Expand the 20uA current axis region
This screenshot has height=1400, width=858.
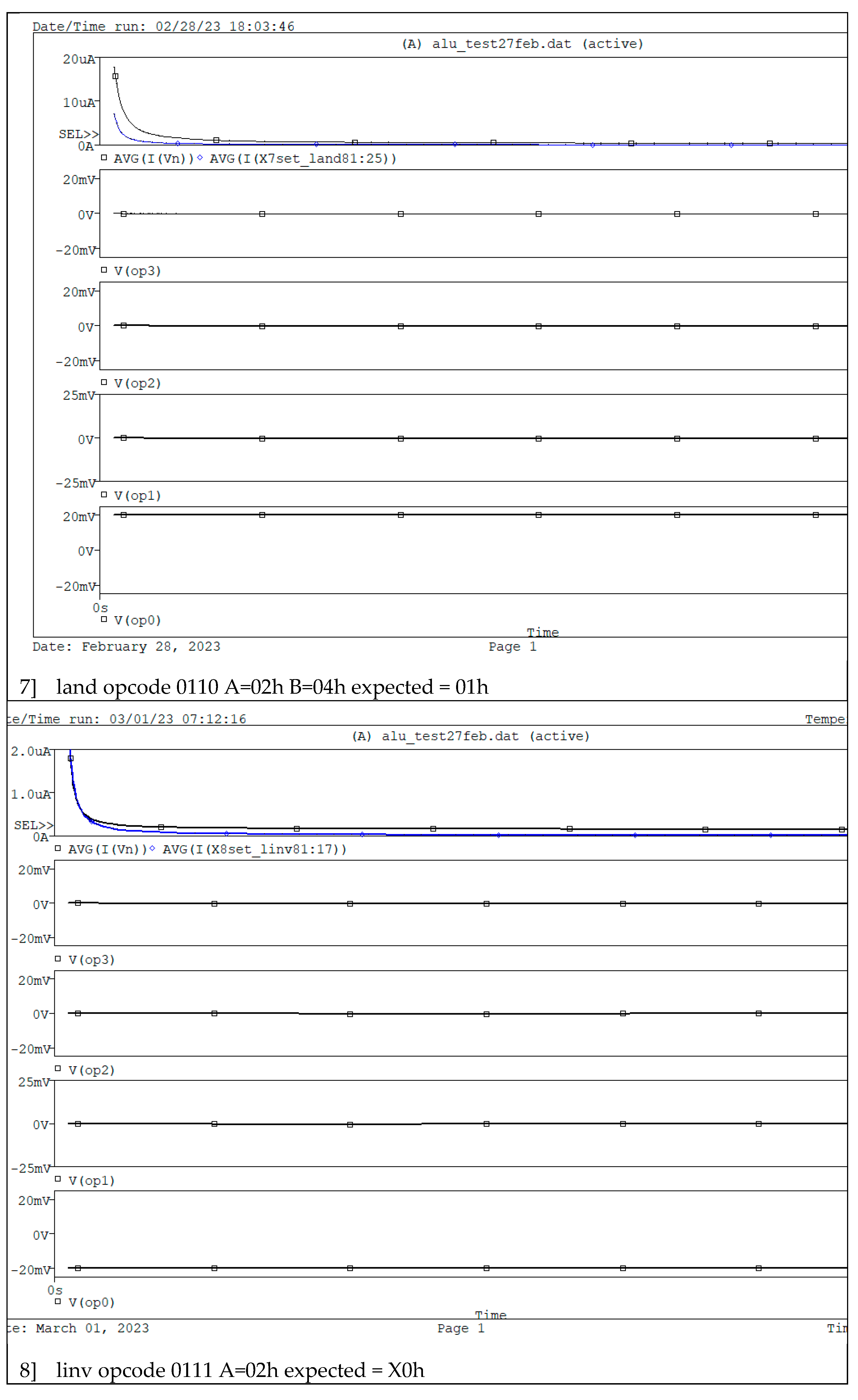coord(78,58)
